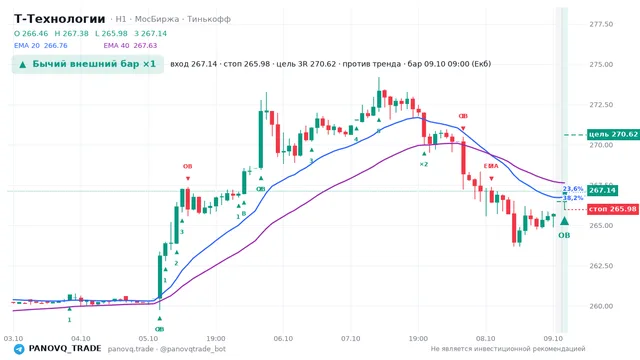Select the Бычий внешний бар ×1 badge
Image resolution: width=640 pixels, height=360 pixels.
coord(88,64)
